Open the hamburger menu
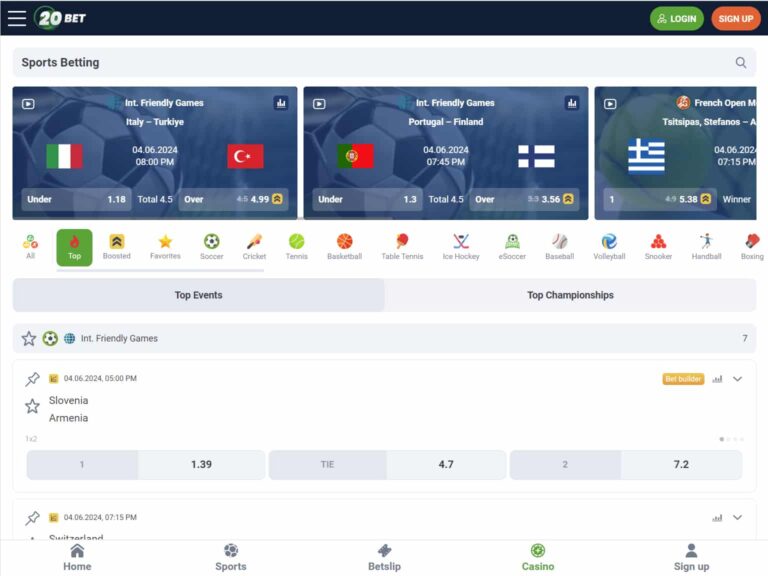The height and width of the screenshot is (576, 768). point(17,18)
